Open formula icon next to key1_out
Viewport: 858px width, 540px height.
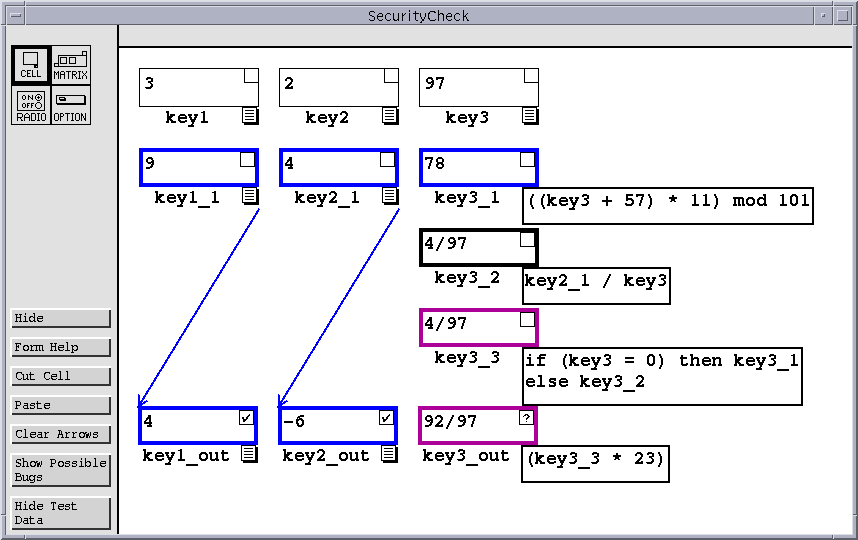250,454
